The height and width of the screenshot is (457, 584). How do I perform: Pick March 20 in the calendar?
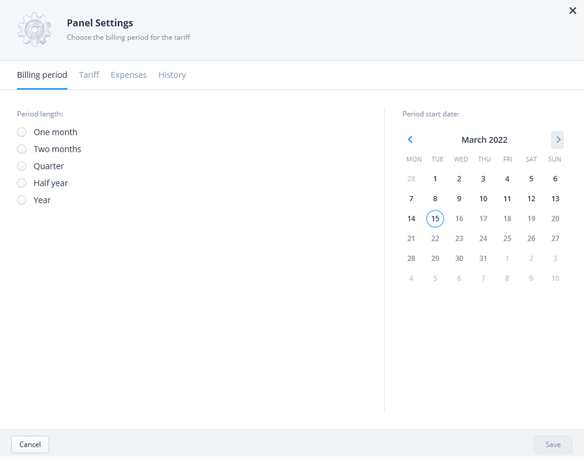coord(555,219)
